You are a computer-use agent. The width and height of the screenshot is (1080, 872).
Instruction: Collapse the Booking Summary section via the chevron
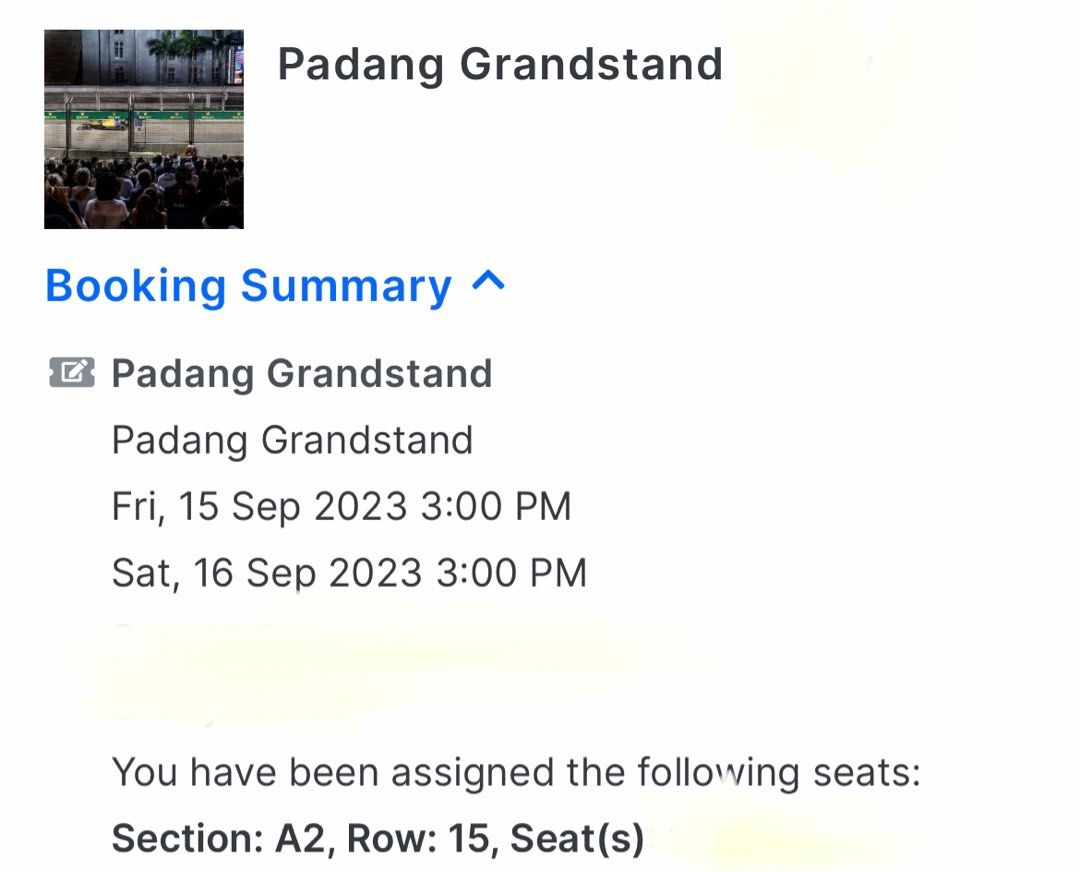click(489, 286)
